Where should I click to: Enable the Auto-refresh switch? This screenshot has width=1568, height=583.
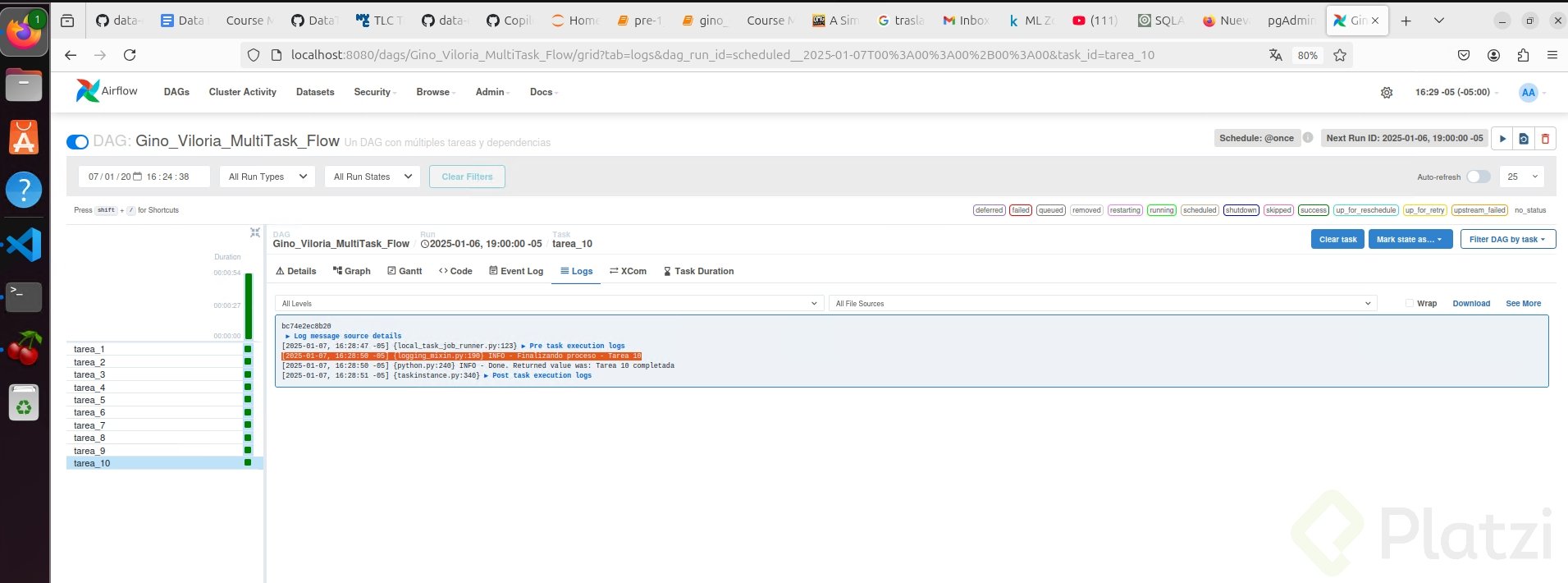point(1479,177)
